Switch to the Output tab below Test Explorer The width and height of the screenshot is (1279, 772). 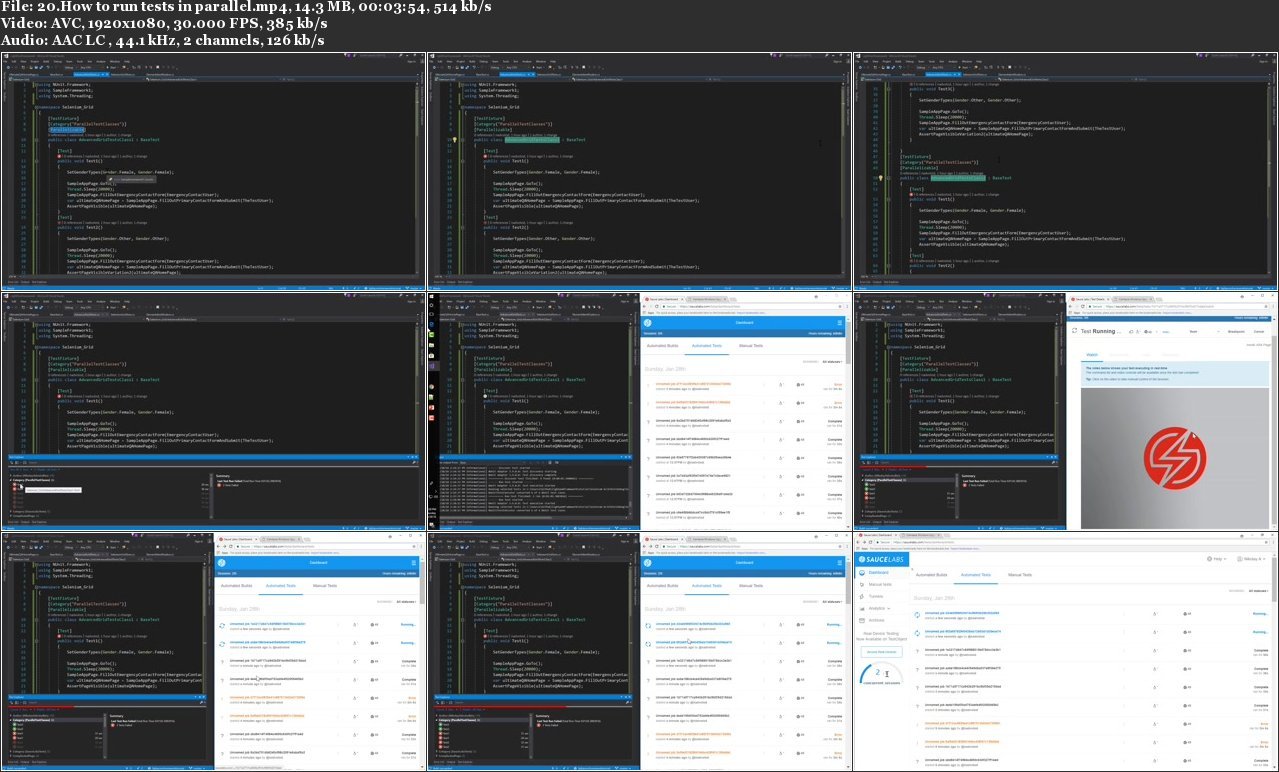coord(25,762)
